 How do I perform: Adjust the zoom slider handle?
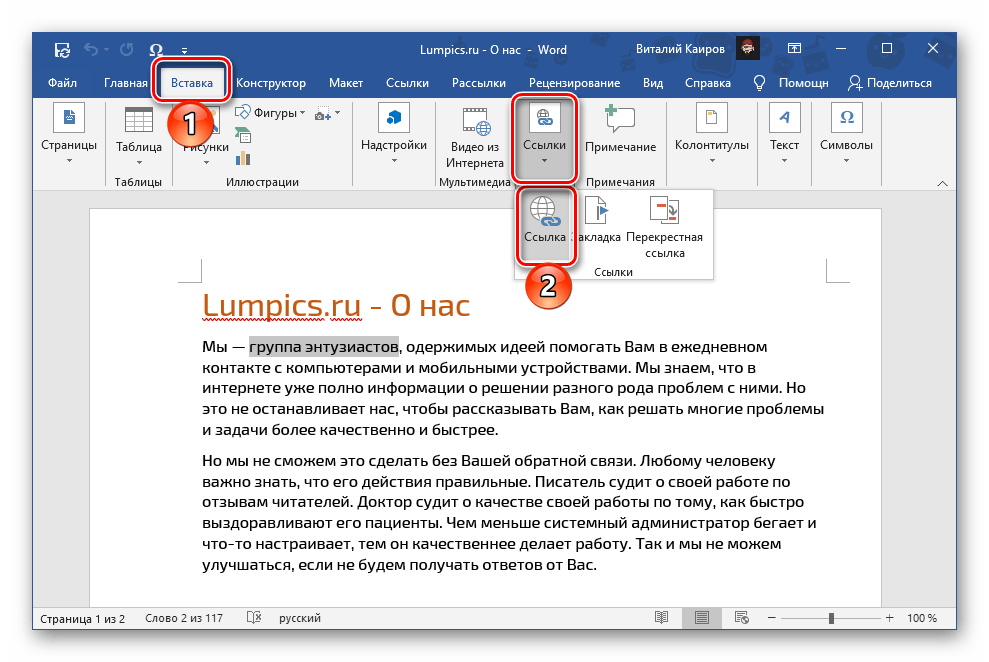pyautogui.click(x=830, y=619)
